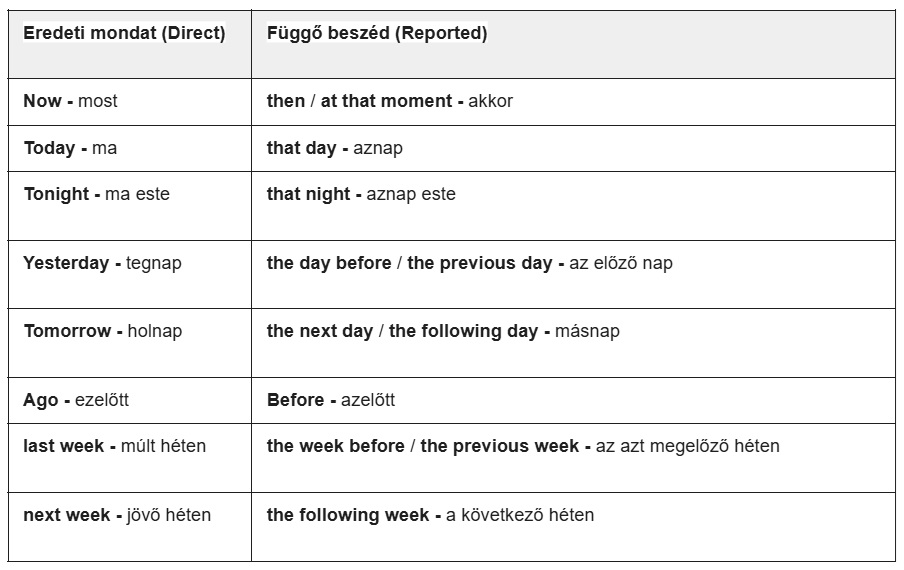Click the phrase 'the next day'
Viewport: 904px width, 570px height.
click(319, 331)
